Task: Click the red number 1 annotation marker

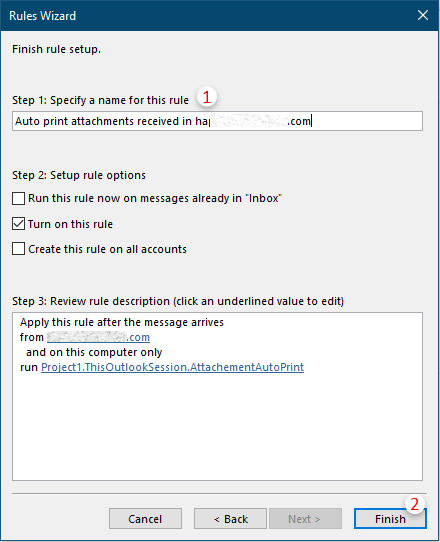Action: (x=207, y=97)
